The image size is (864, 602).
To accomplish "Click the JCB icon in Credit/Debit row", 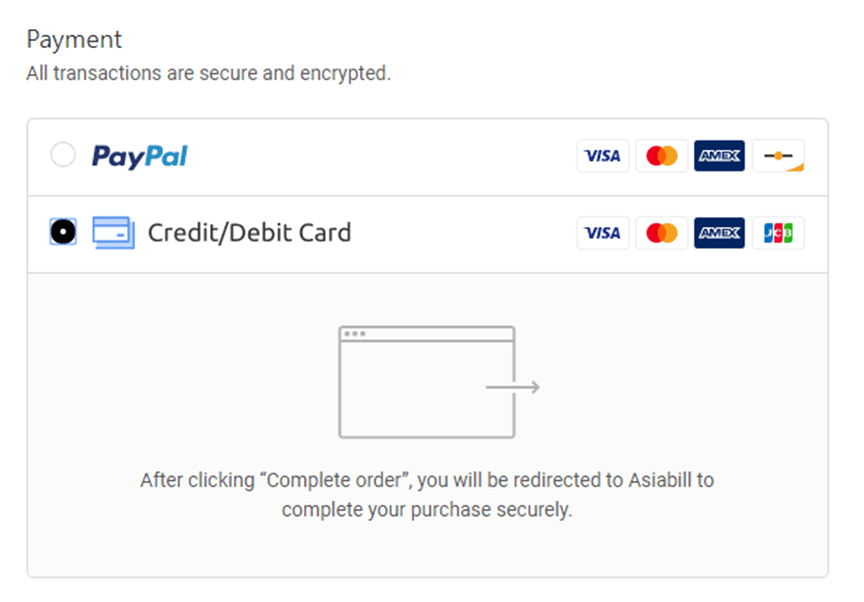I will 778,233.
